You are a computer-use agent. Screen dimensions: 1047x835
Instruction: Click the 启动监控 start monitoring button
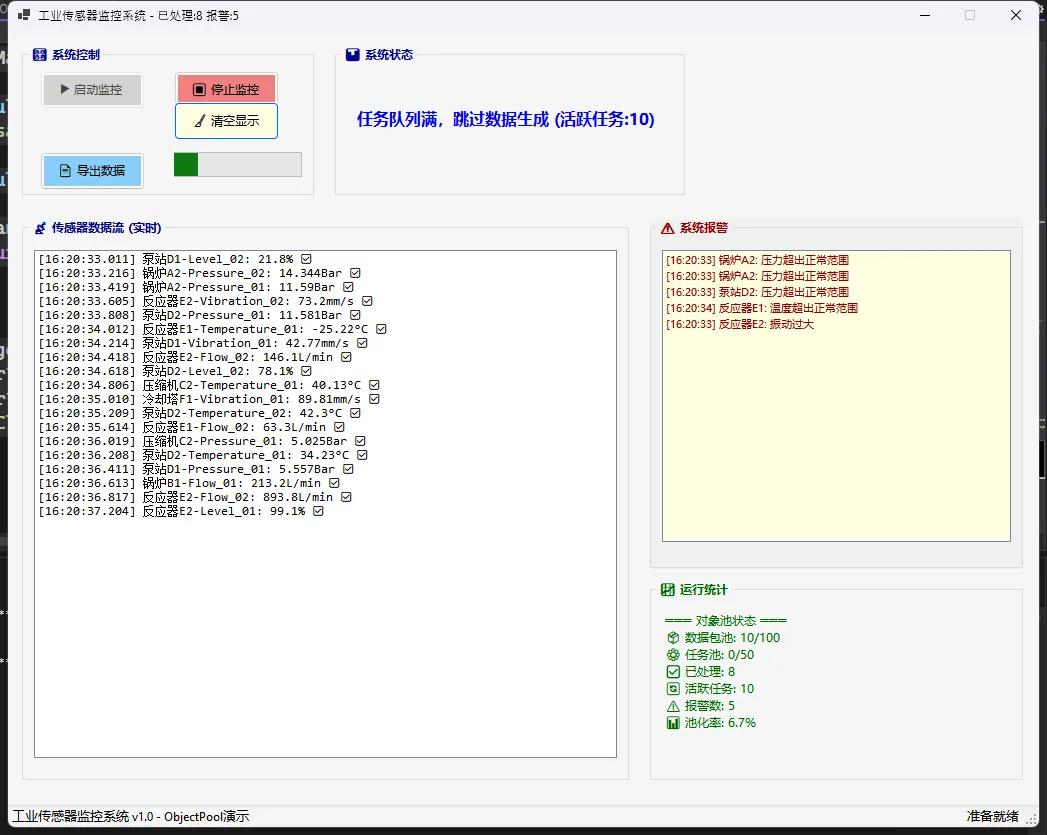pyautogui.click(x=93, y=89)
